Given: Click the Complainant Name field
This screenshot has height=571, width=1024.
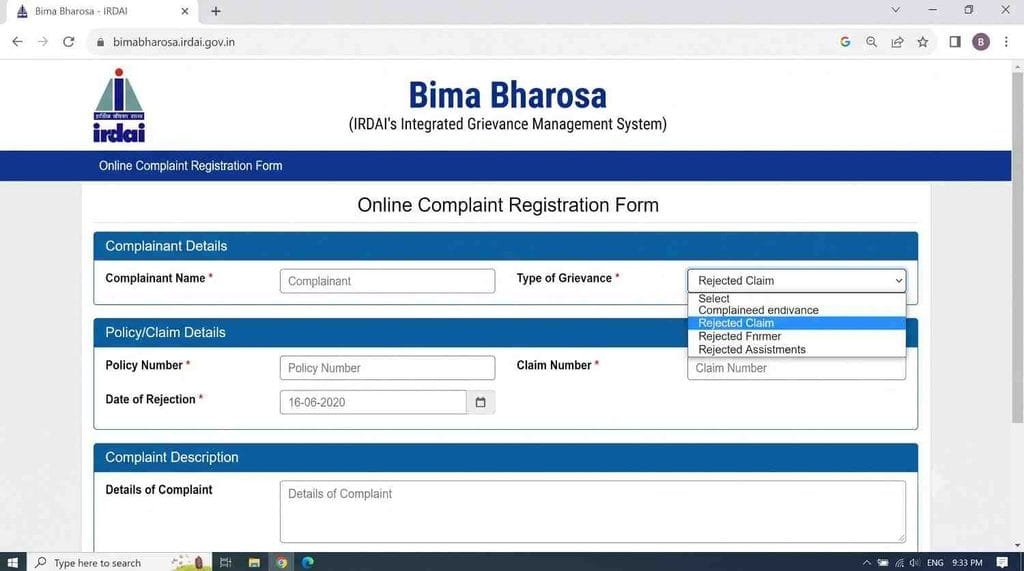Looking at the screenshot, I should coord(387,281).
